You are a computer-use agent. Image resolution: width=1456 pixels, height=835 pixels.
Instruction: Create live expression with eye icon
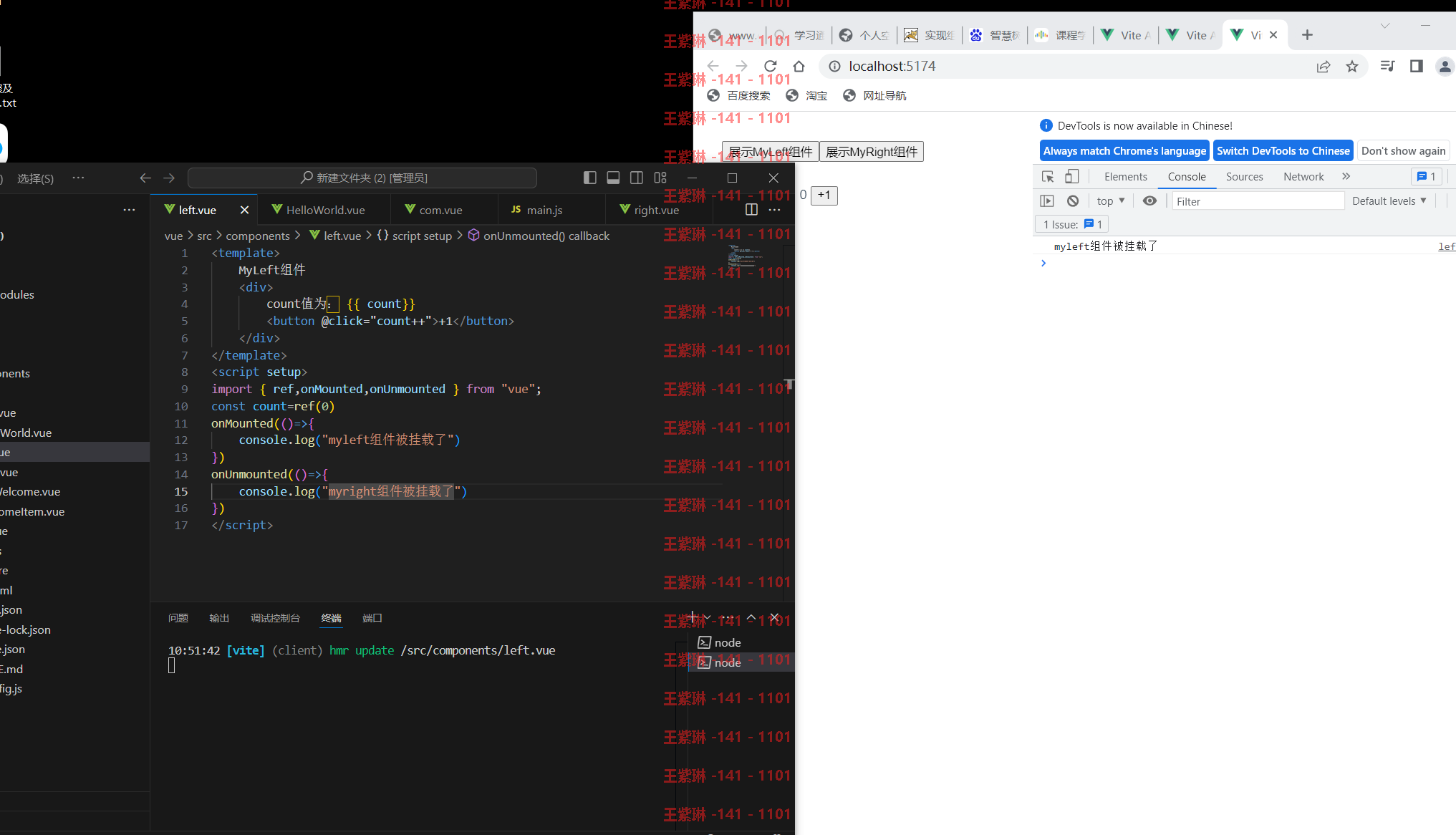click(x=1149, y=201)
